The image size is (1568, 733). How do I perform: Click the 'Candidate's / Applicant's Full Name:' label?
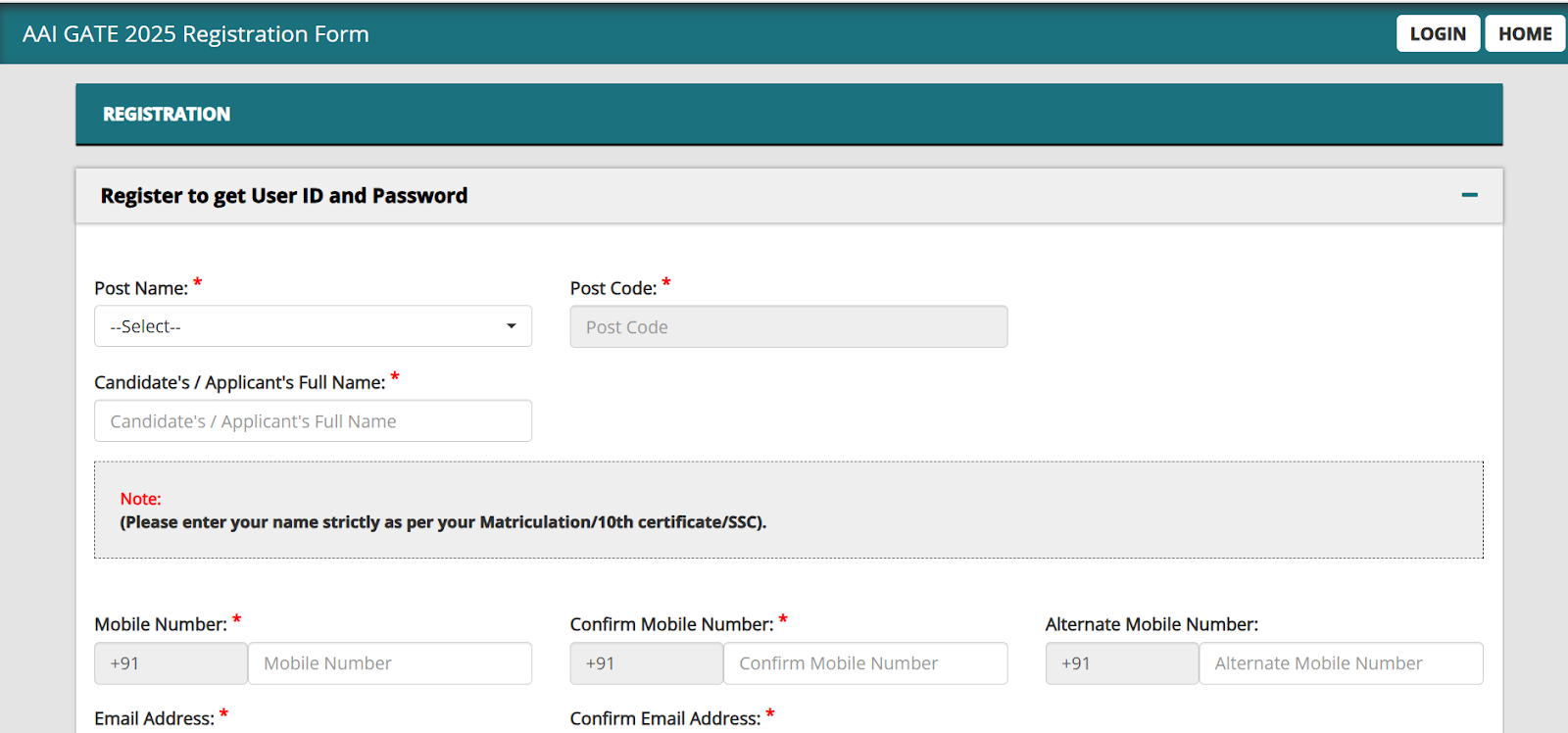[240, 382]
